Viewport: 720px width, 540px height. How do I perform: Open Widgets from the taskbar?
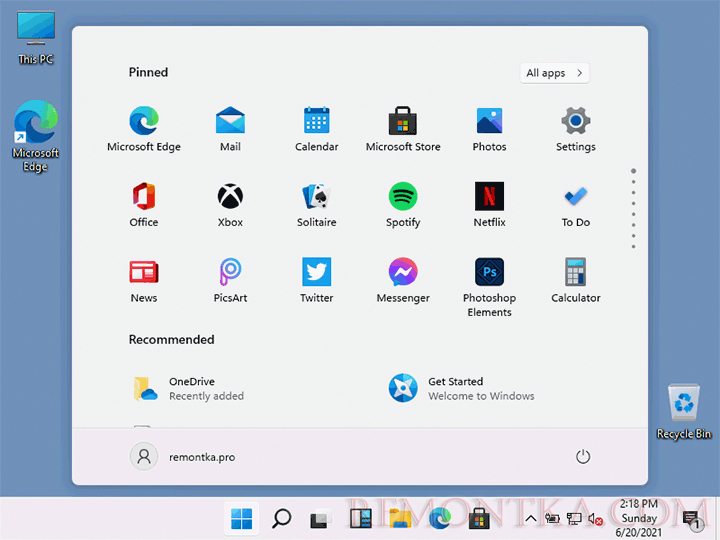tap(360, 519)
